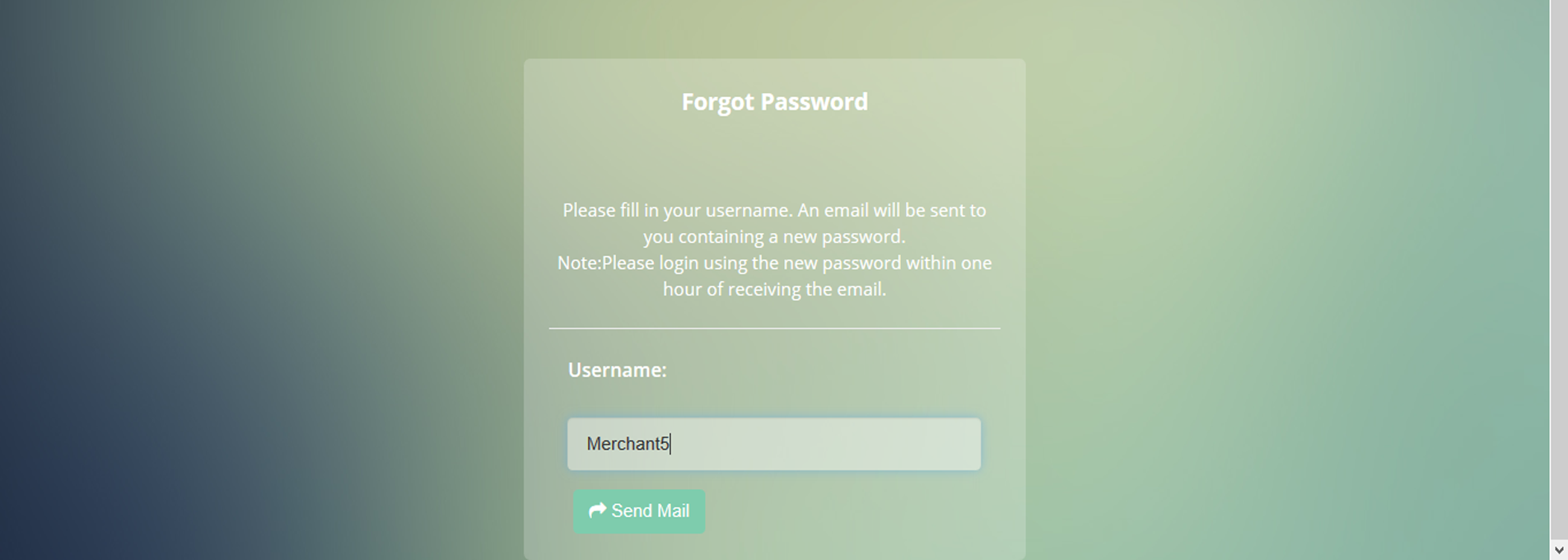Screen dimensions: 1568x560
Task: Click the 'Note:Please login' text line
Action: [774, 264]
